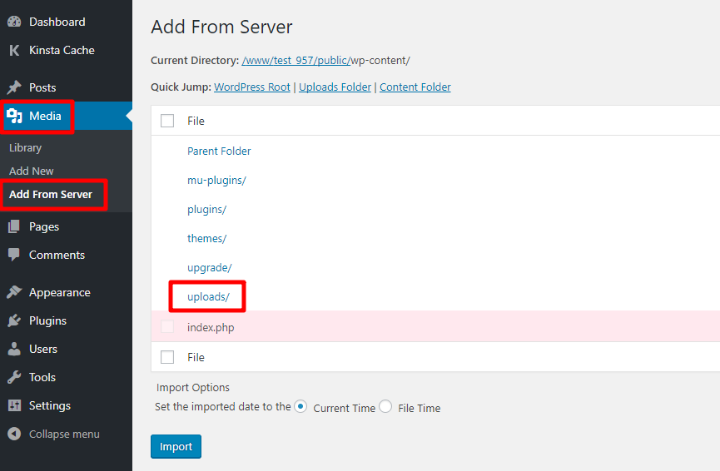720x471 pixels.
Task: Open Media menu label
Action: click(x=45, y=116)
